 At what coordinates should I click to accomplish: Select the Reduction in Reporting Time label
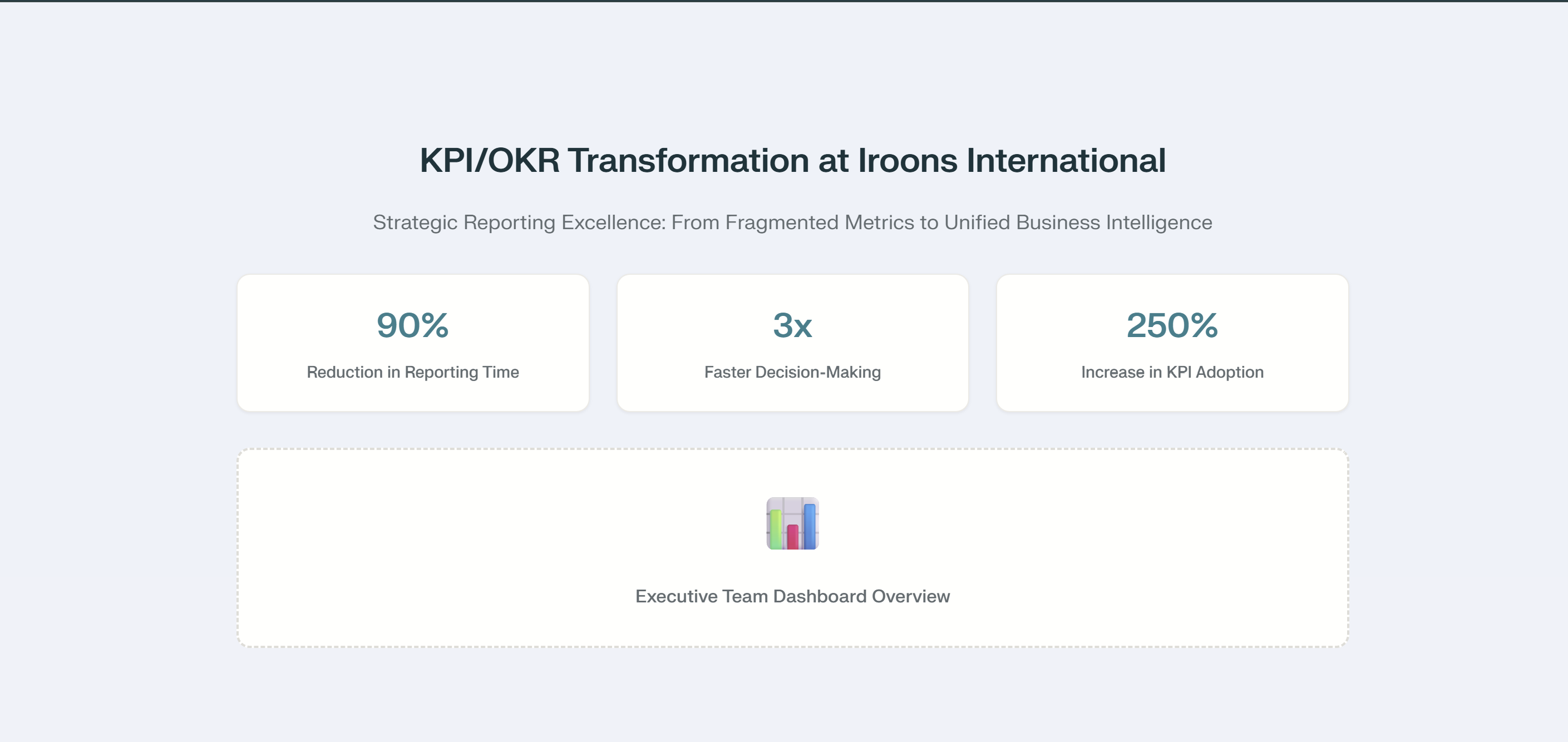413,372
